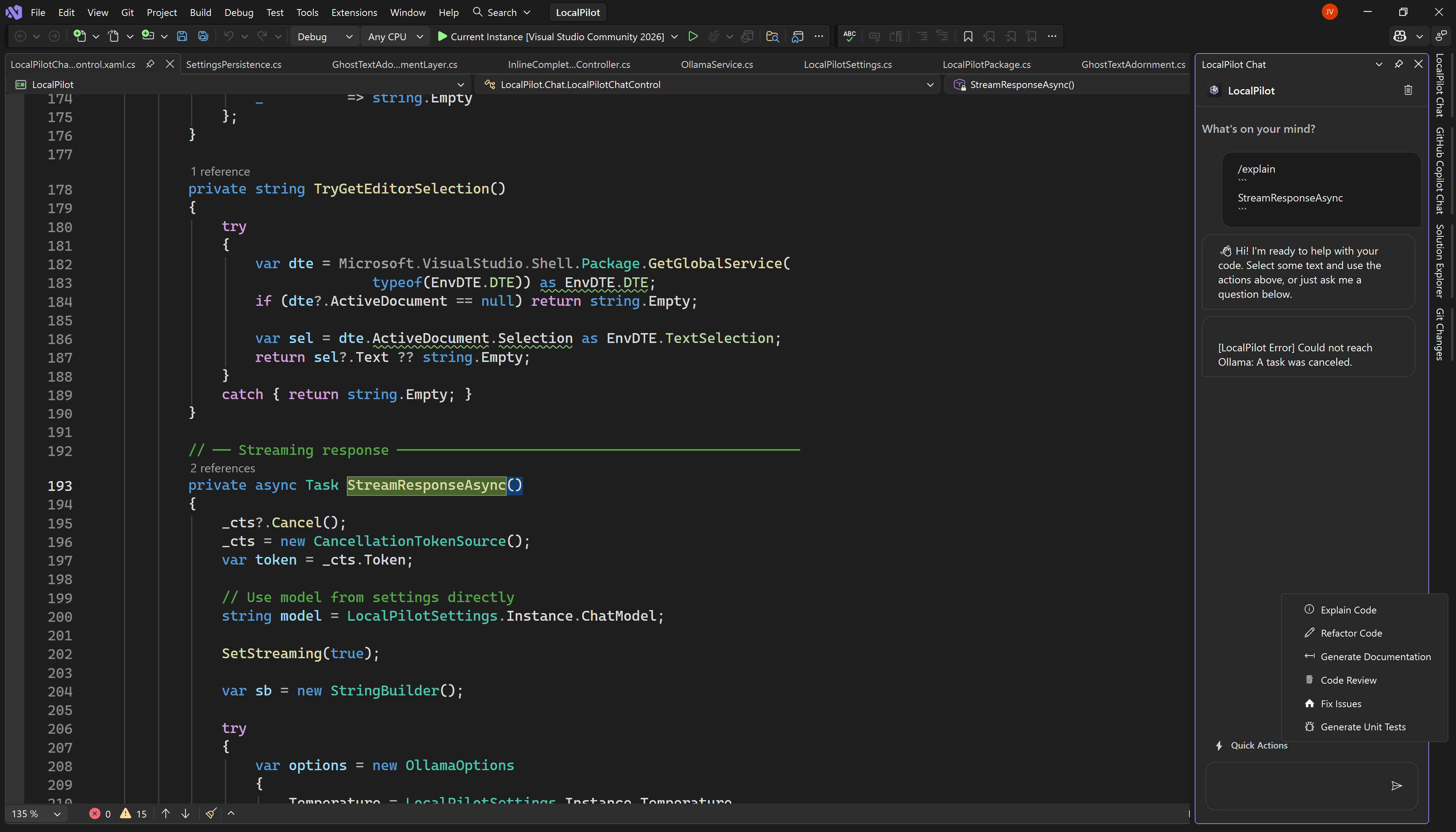Toggle pin on LocalPilot Chat panel
The height and width of the screenshot is (832, 1456).
point(1398,64)
